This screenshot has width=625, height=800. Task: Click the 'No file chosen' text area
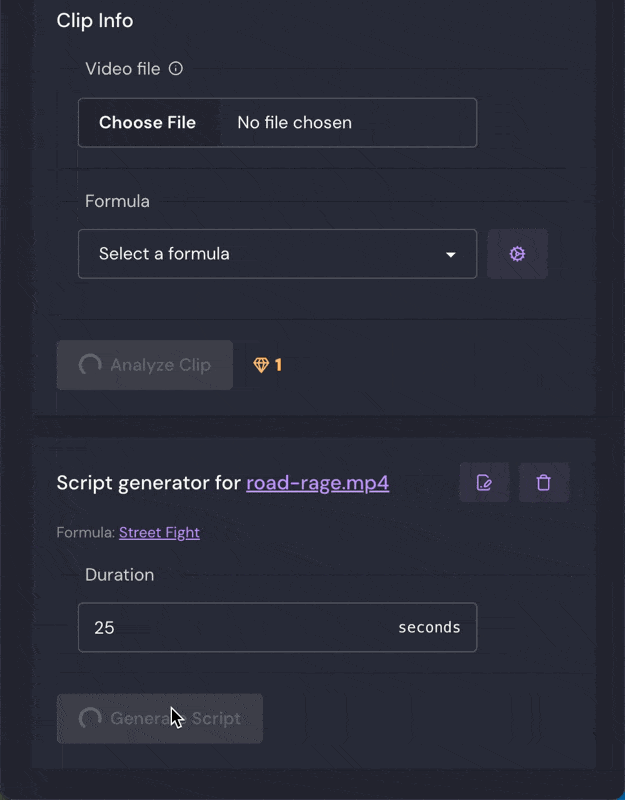294,122
